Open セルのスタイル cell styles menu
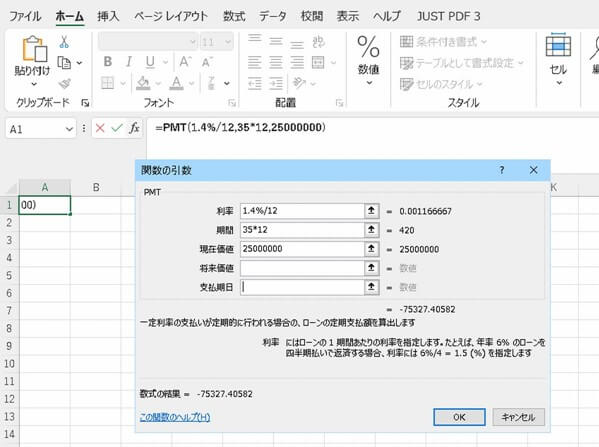The width and height of the screenshot is (599, 447). point(441,84)
